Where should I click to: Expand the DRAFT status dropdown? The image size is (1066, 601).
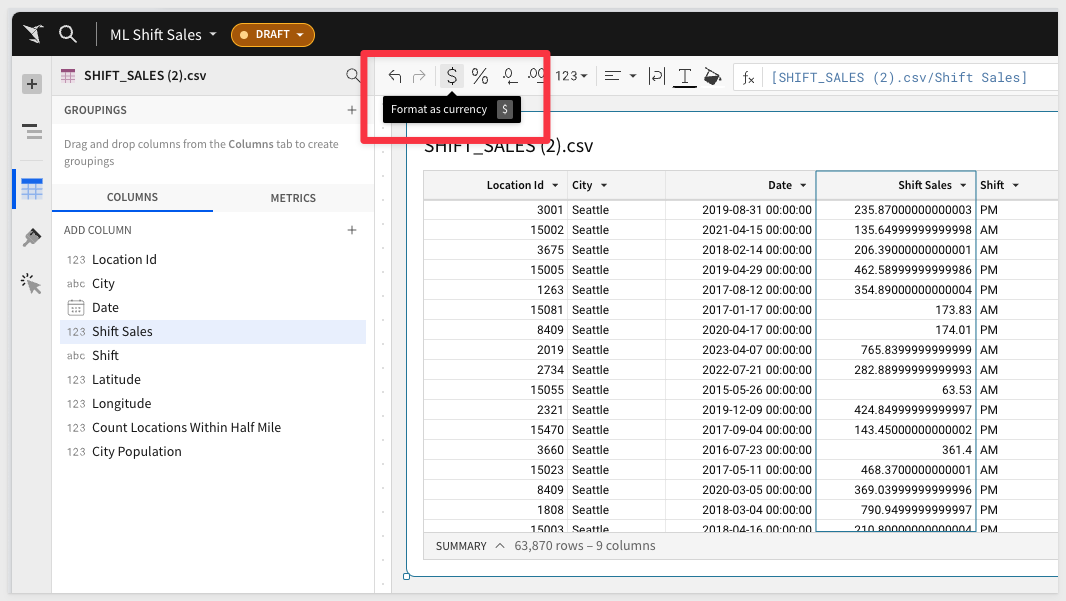tap(272, 35)
